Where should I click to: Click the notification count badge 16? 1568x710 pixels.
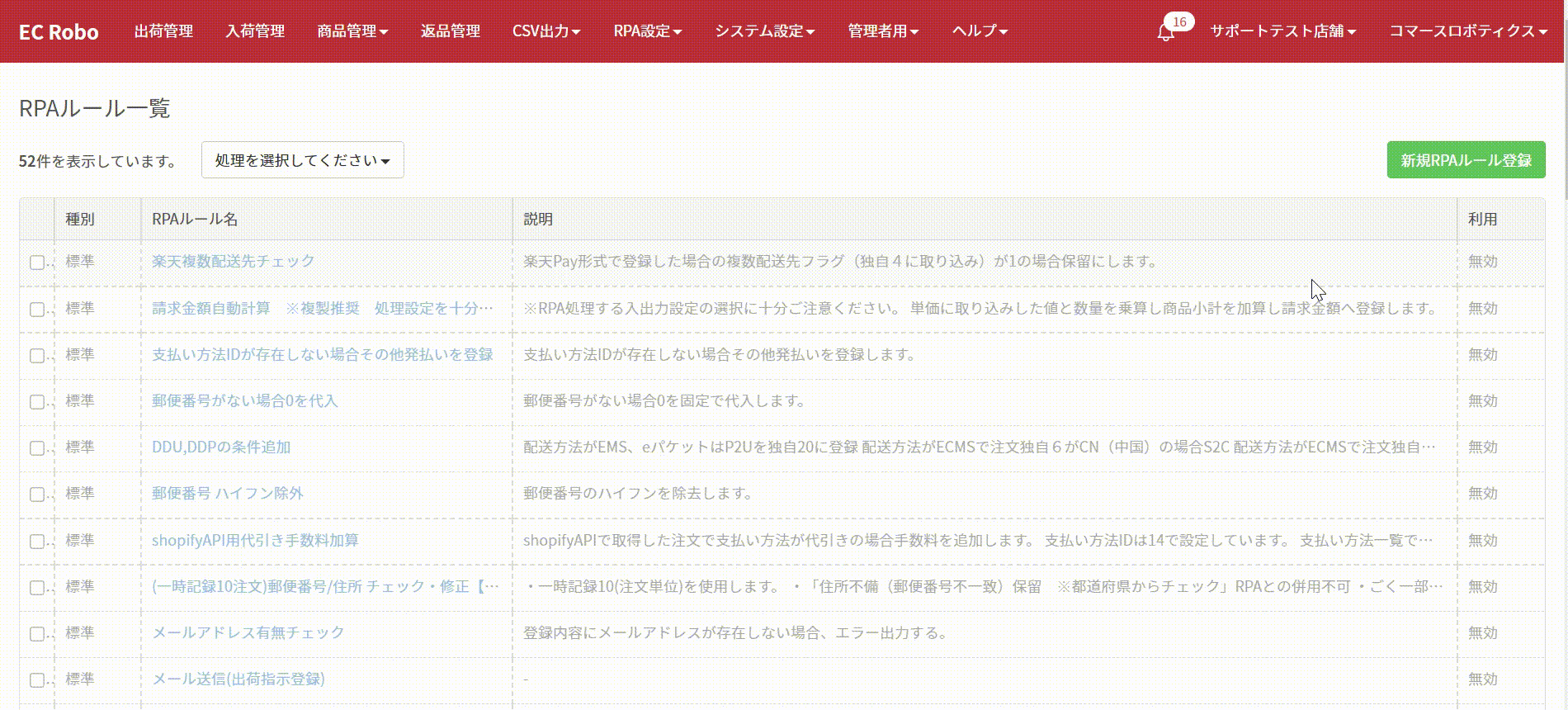click(1179, 21)
